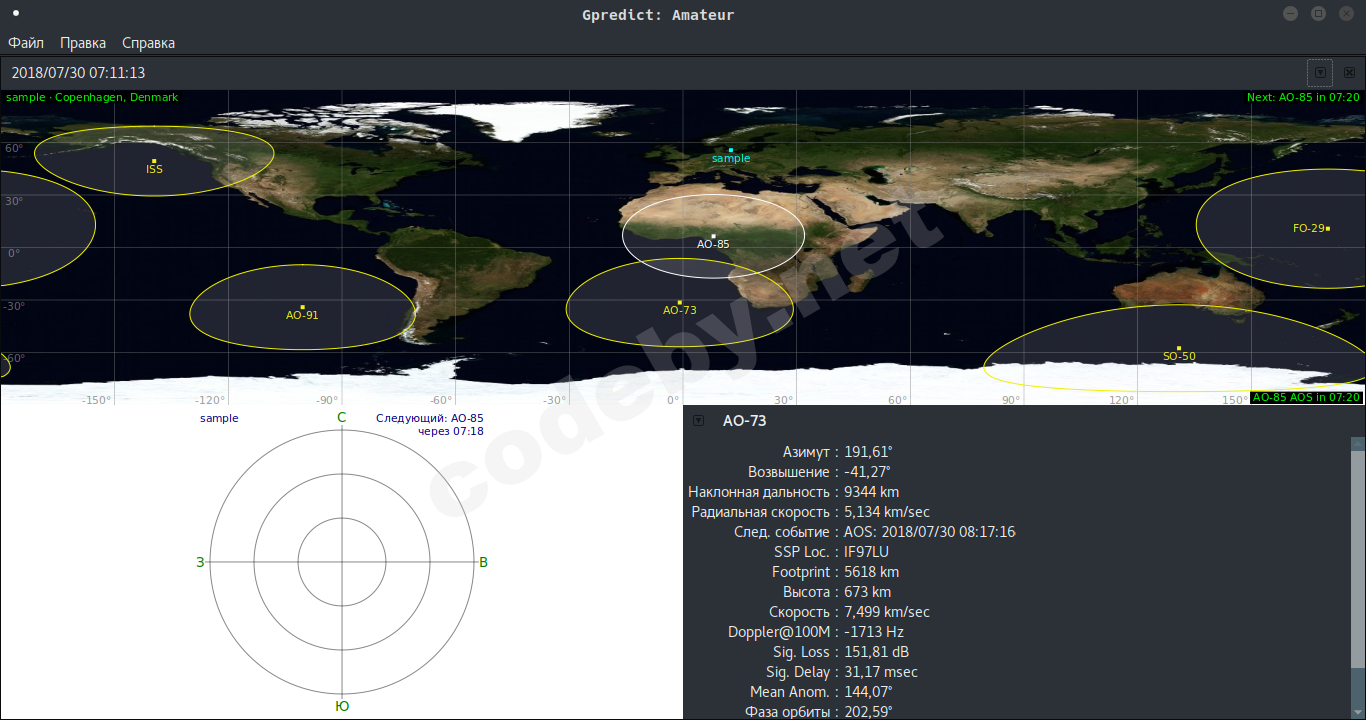Click the AO-73 satellite marker on map

click(680, 302)
